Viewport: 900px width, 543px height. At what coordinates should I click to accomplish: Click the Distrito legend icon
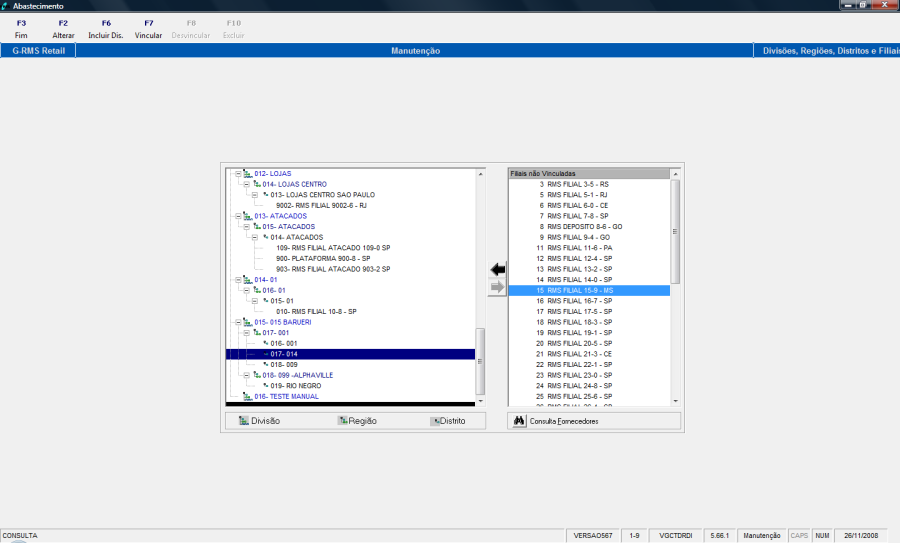(x=435, y=421)
